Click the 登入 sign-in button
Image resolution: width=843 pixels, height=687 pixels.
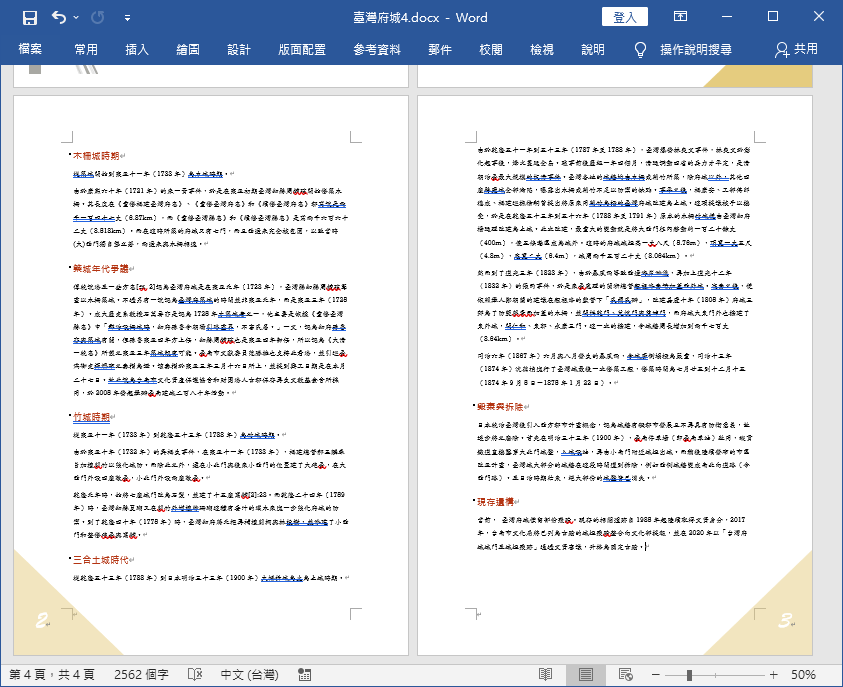pos(625,17)
